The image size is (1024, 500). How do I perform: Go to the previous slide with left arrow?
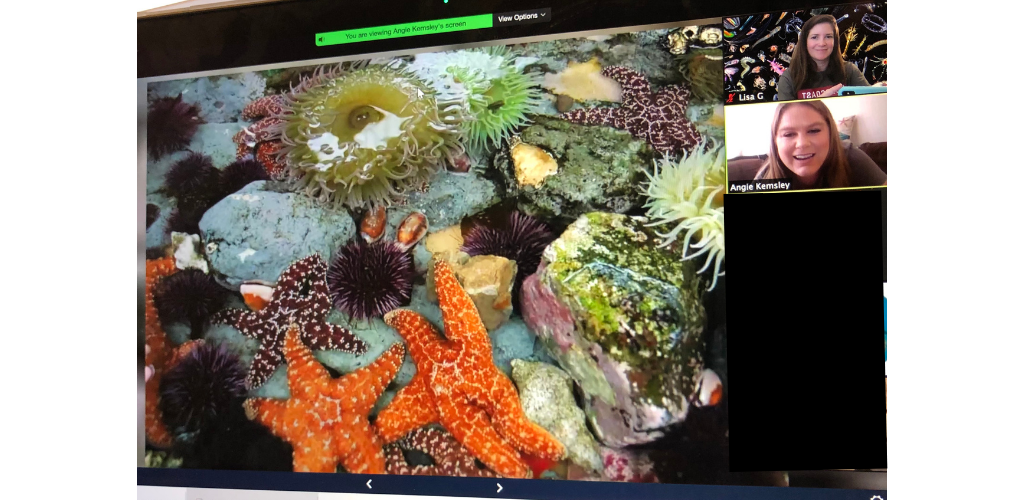click(x=369, y=484)
